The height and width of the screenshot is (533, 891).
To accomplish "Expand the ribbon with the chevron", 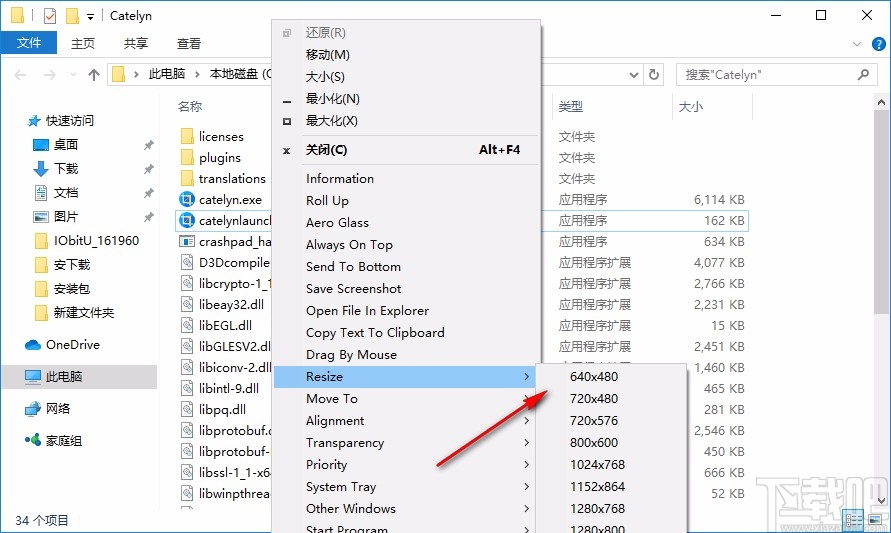I will point(857,44).
